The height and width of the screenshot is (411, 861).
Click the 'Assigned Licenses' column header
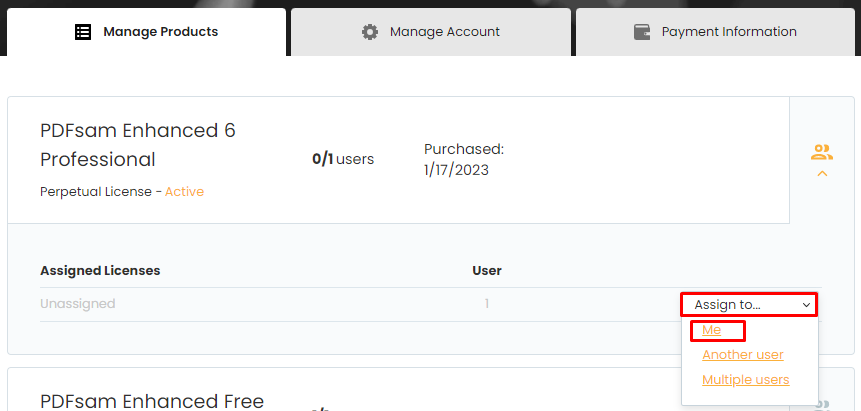point(100,270)
